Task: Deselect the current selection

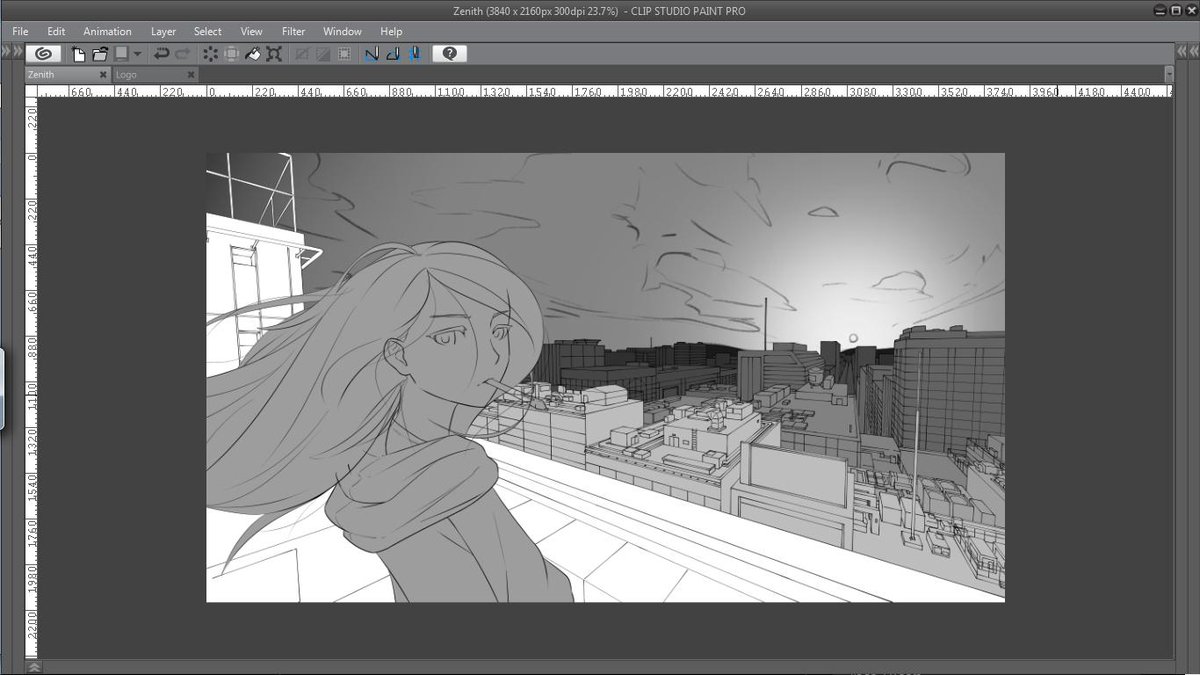Action: coord(211,54)
